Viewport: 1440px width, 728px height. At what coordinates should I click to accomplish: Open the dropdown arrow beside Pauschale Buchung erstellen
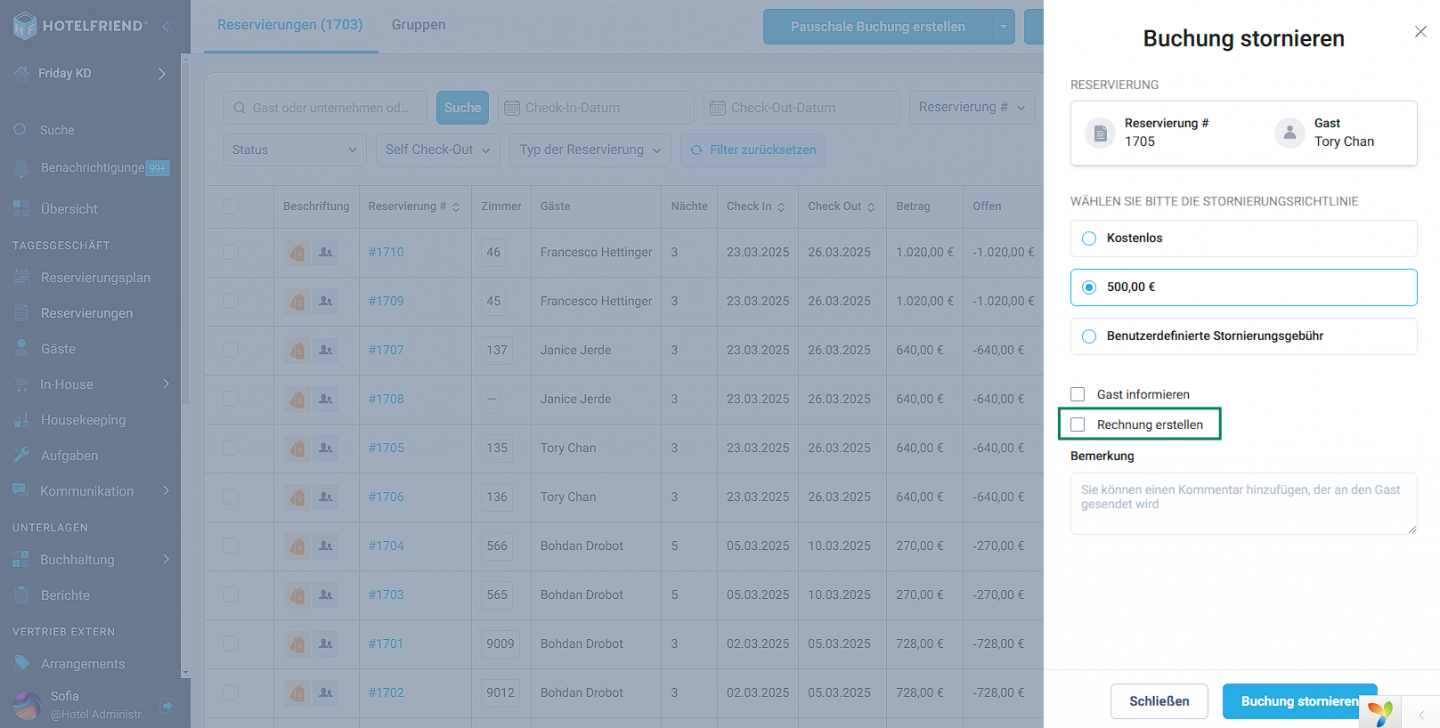[x=1004, y=27]
